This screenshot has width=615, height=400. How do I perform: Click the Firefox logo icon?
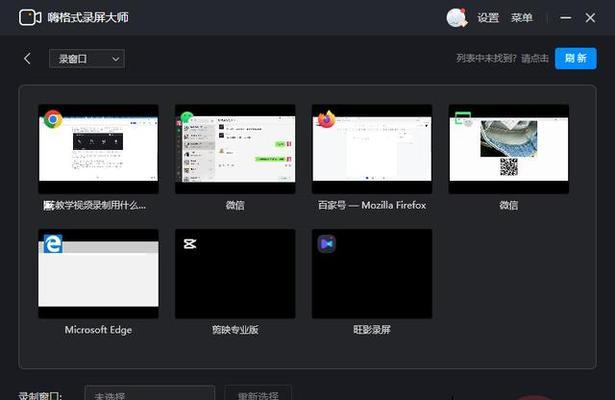coord(326,119)
